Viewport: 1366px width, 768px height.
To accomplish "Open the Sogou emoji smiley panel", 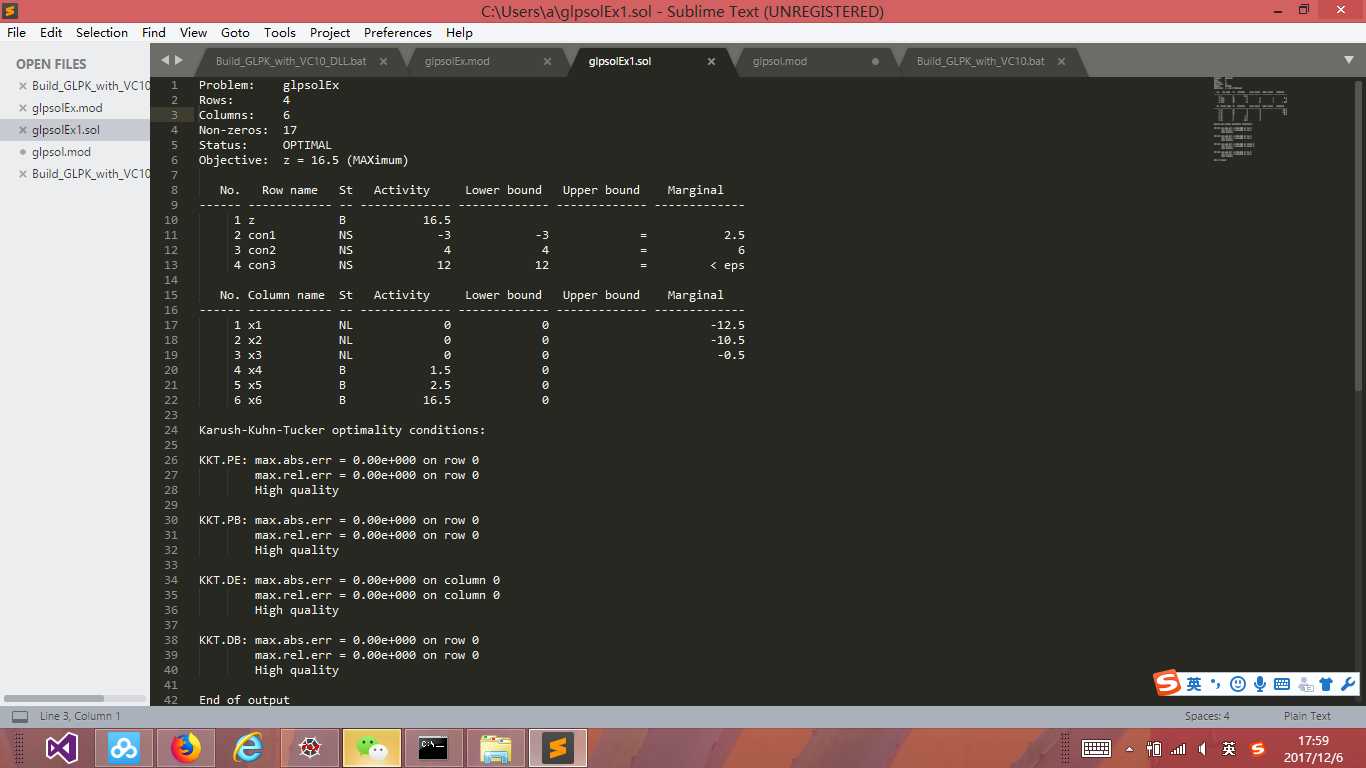I will click(1238, 685).
